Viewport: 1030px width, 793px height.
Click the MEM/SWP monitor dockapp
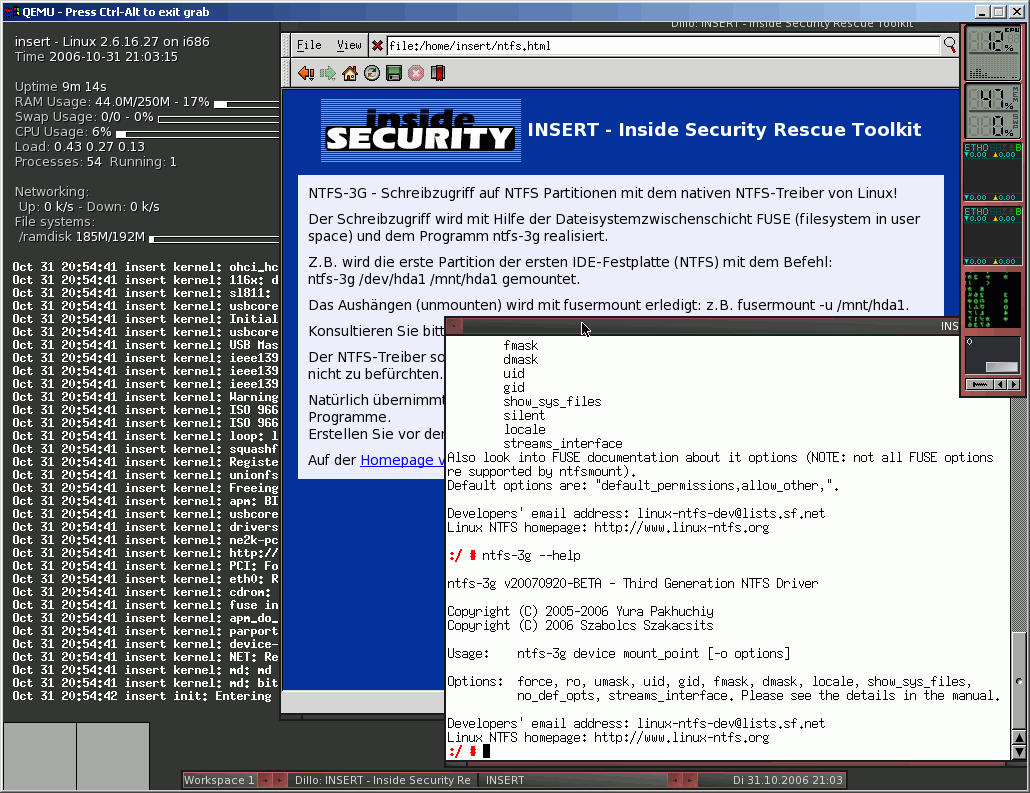click(993, 111)
